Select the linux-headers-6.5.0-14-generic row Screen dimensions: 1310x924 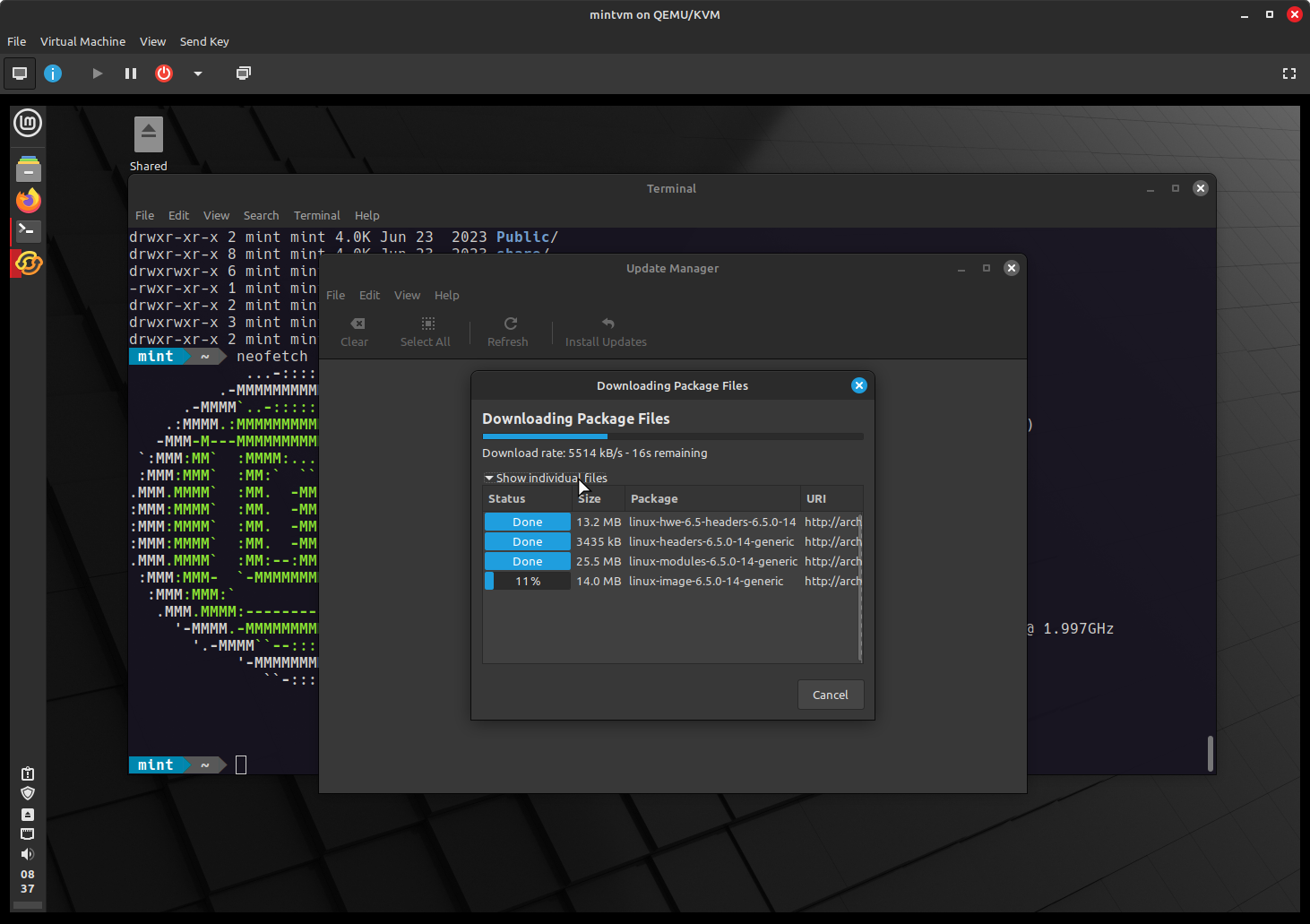pos(672,541)
